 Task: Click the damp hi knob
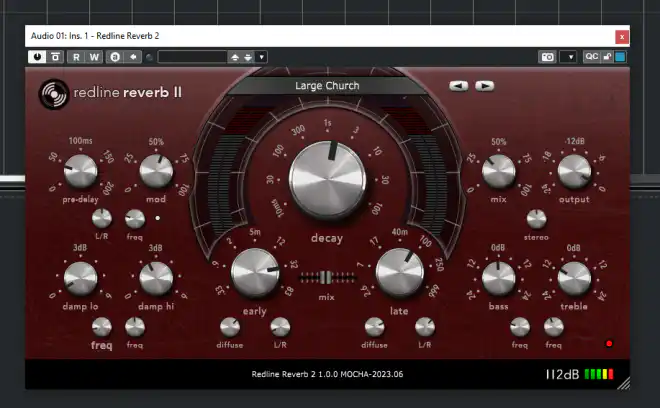tap(156, 278)
